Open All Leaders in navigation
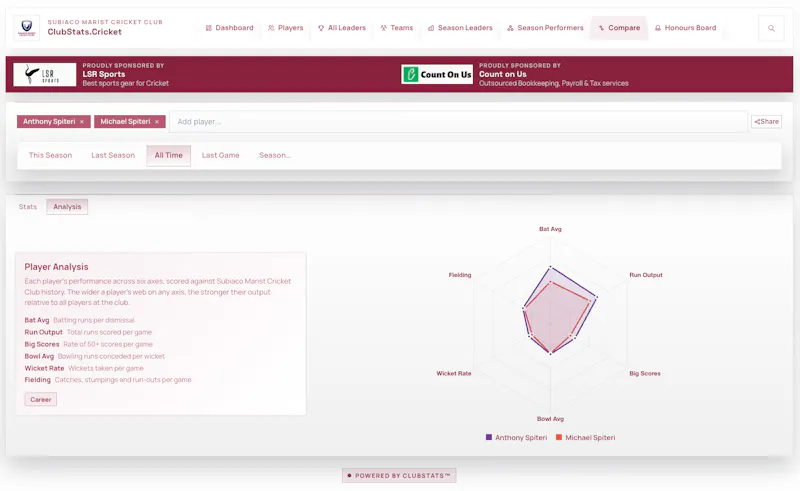The width and height of the screenshot is (800, 491). click(x=342, y=28)
